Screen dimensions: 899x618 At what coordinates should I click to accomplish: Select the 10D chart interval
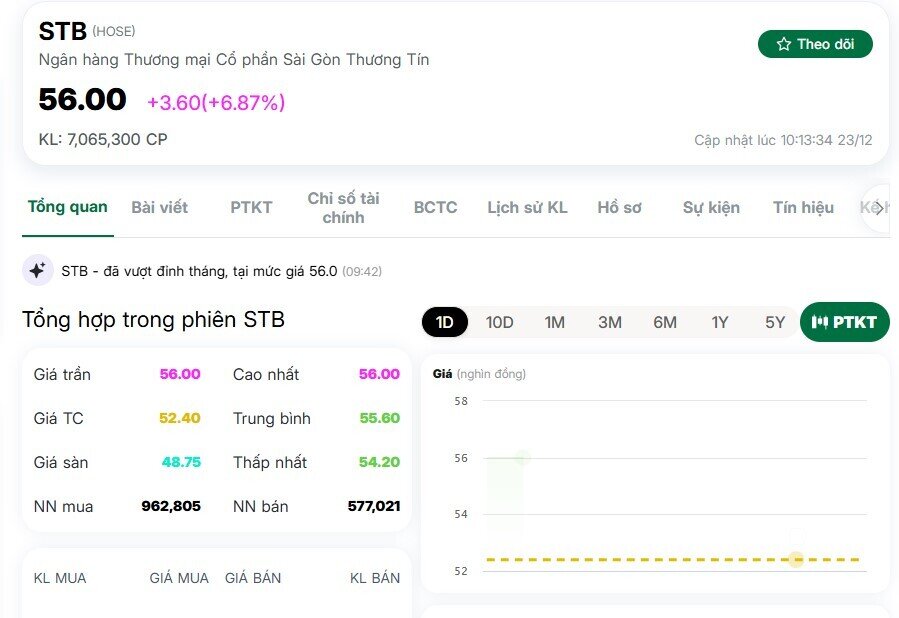tap(500, 322)
